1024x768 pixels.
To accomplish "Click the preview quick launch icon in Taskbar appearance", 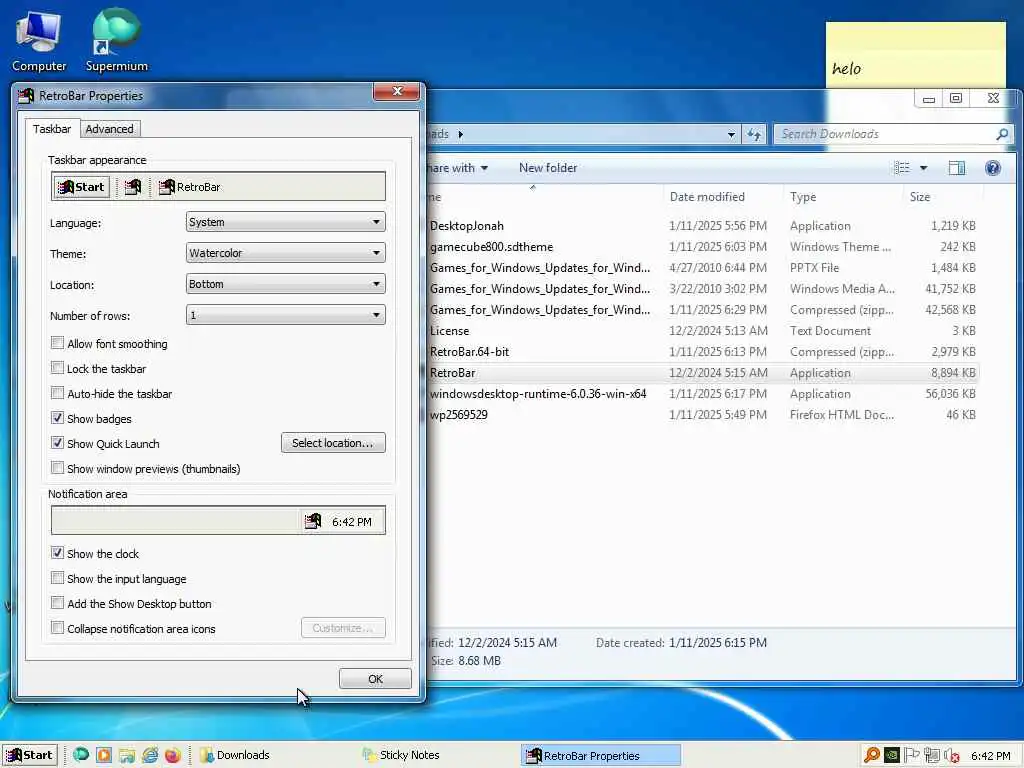I will point(133,187).
